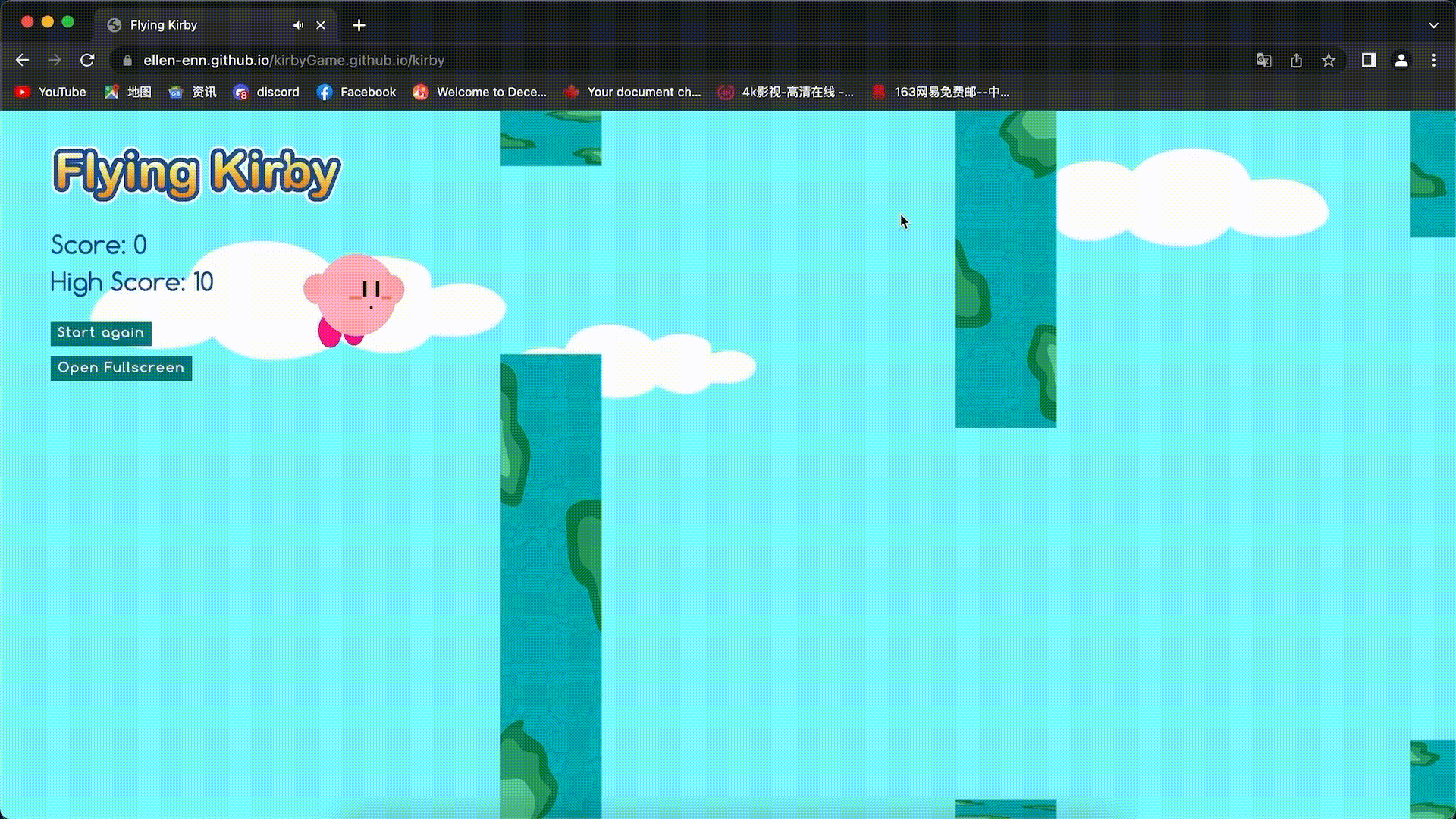Viewport: 1456px width, 819px height.
Task: Open the Chrome three-dot menu
Action: coord(1434,61)
